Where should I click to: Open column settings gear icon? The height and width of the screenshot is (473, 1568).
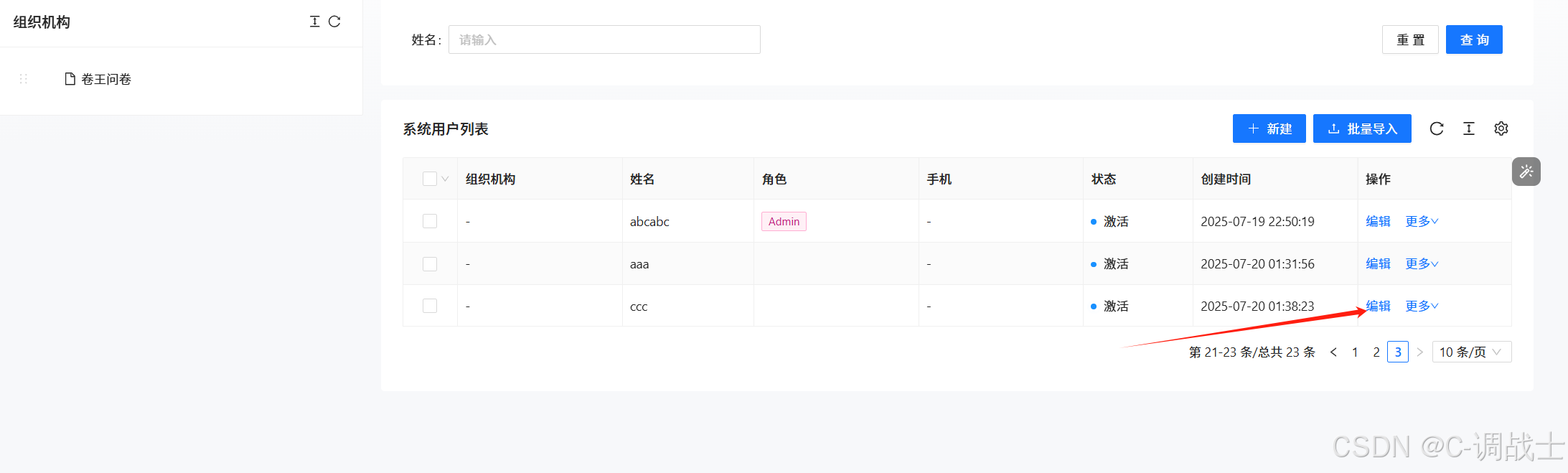1501,128
